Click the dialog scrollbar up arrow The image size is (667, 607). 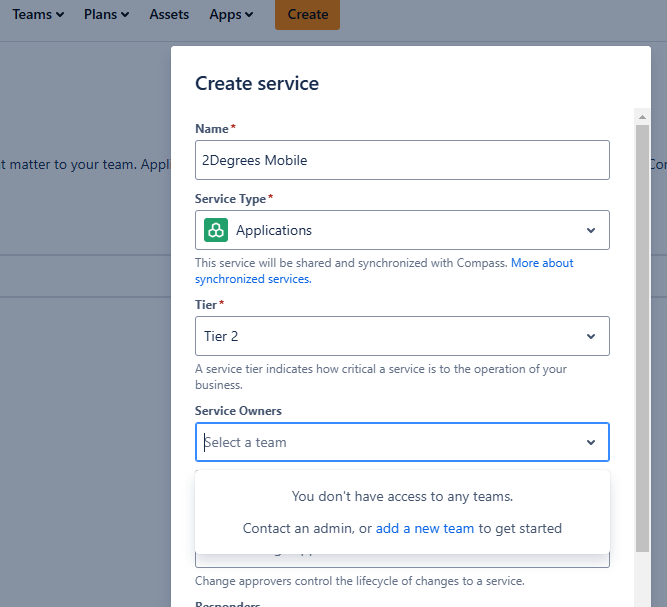[642, 117]
